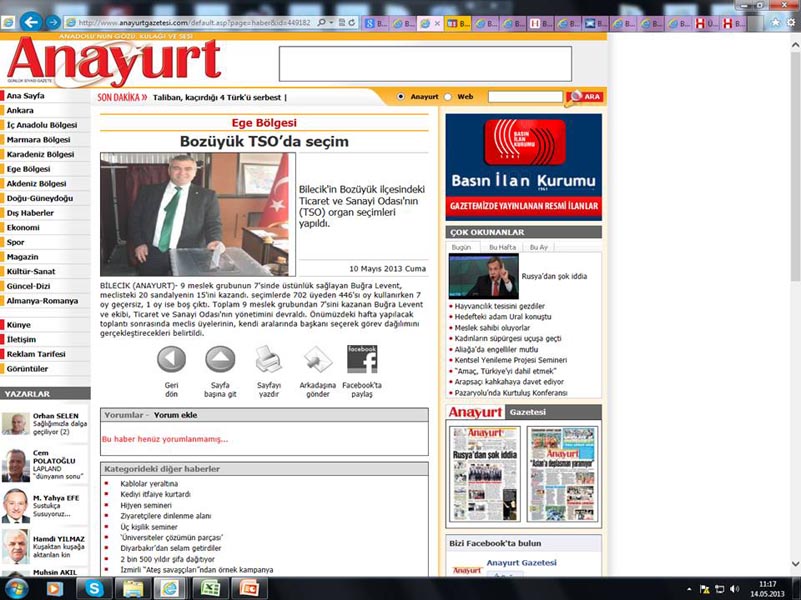801x600 pixels.
Task: Open the 'Spor' sidebar menu item
Action: (15, 242)
